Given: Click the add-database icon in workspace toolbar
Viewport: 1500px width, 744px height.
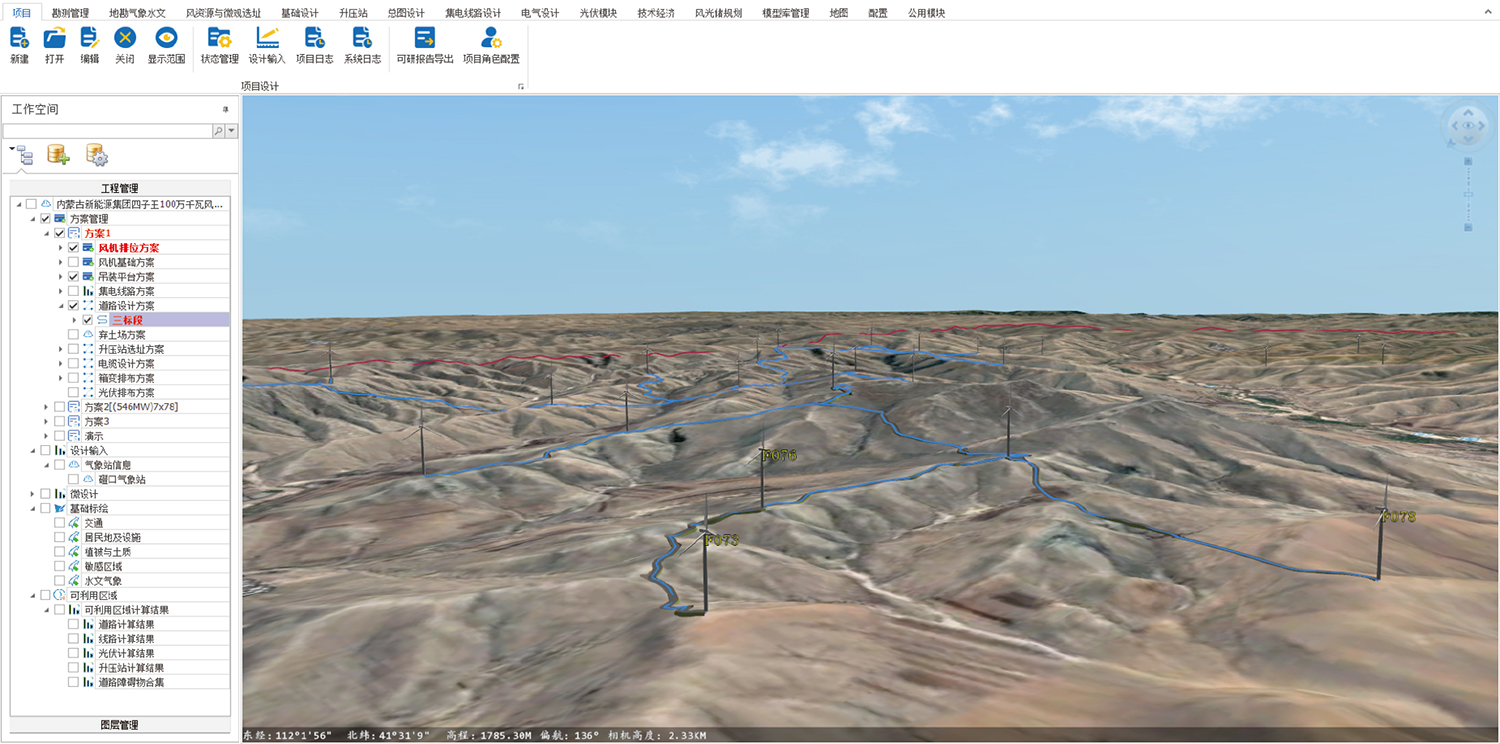Looking at the screenshot, I should point(58,154).
